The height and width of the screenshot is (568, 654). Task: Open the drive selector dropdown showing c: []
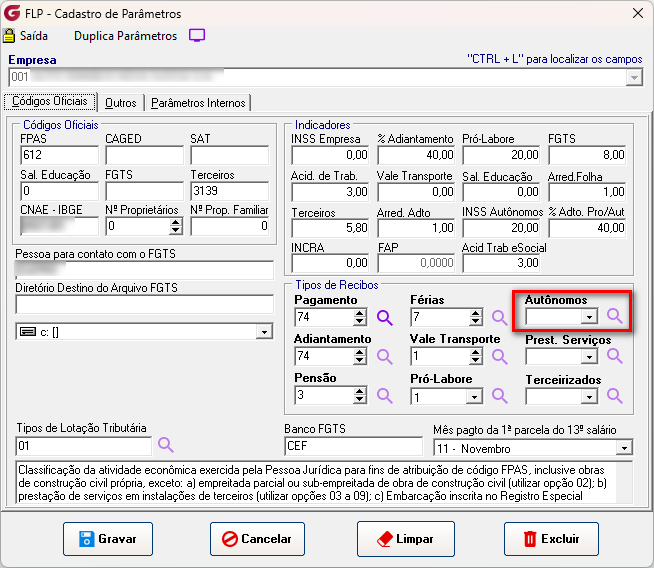(264, 332)
